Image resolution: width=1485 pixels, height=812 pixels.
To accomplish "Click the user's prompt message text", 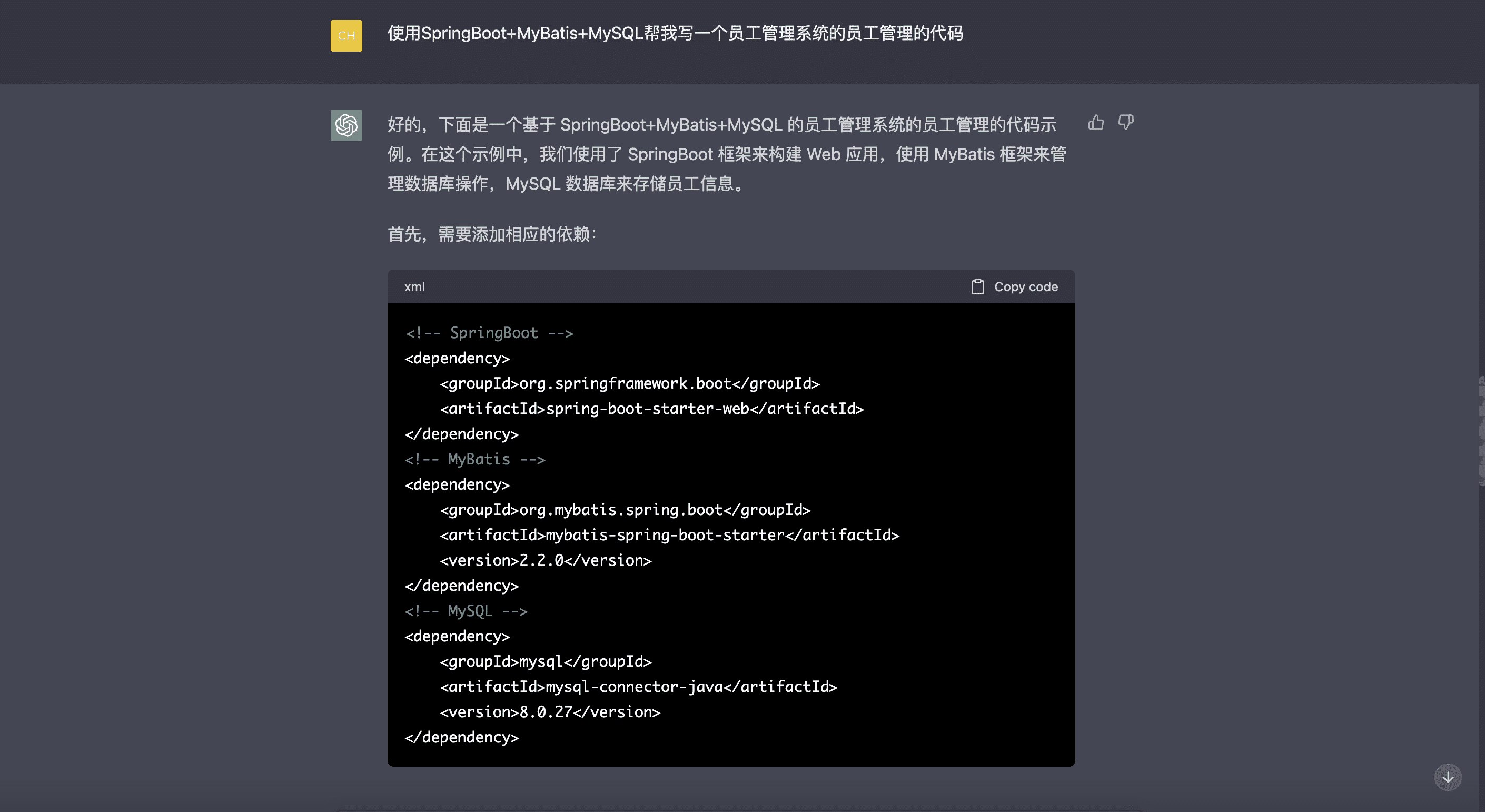I will coord(675,33).
